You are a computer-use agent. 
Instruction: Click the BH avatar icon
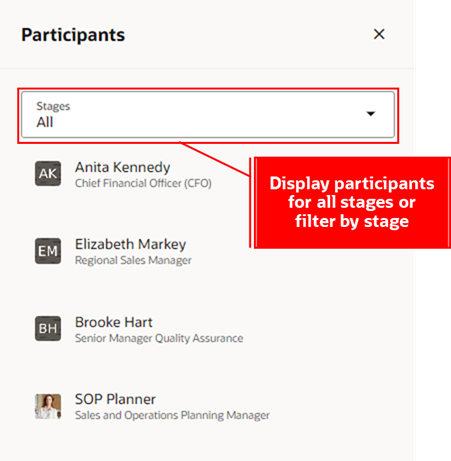48,329
